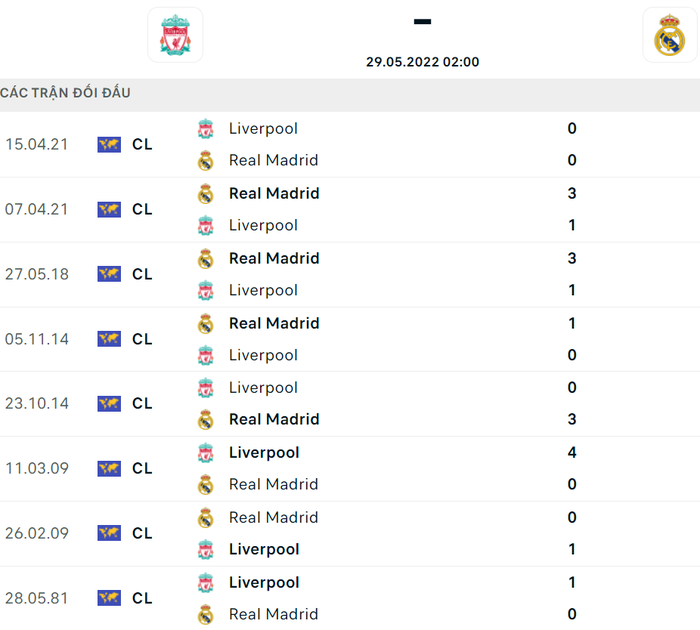The image size is (700, 630).
Task: Click Real Madrid's crest in the 05.11.14 match
Action: (x=205, y=324)
